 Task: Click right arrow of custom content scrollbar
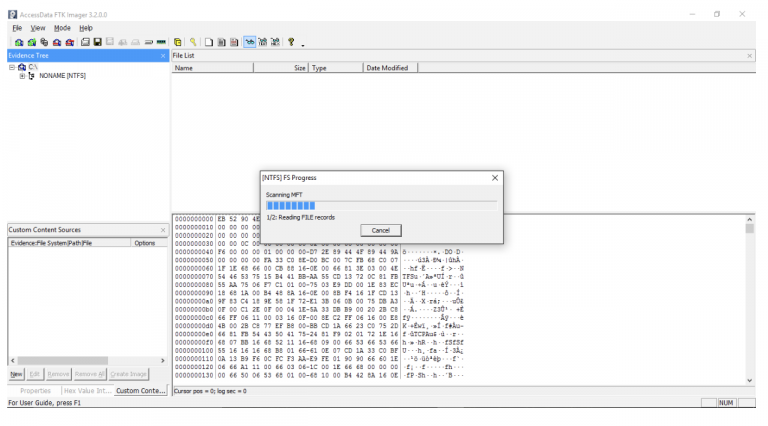coord(163,360)
